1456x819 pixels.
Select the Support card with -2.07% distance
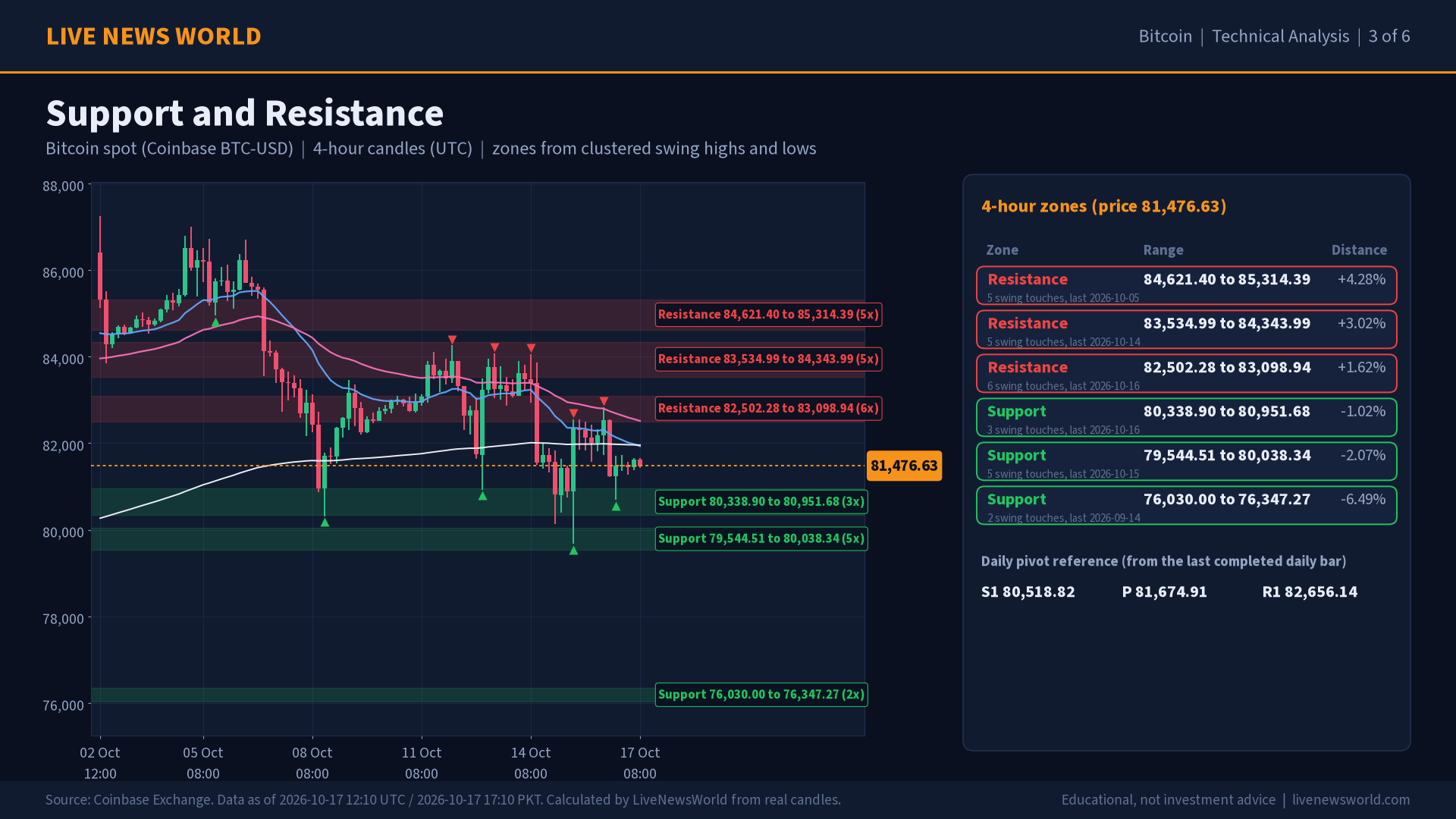pyautogui.click(x=1186, y=462)
